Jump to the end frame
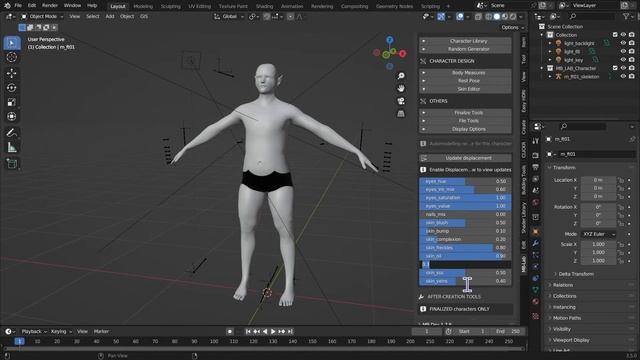Screen dimensions: 640x360 (290, 331)
